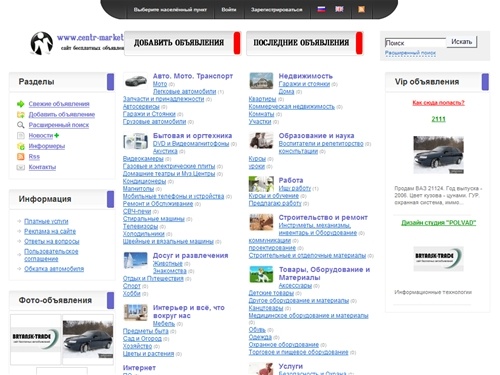Open Реклама на сайте link
500x375 pixels.
(x=50, y=231)
